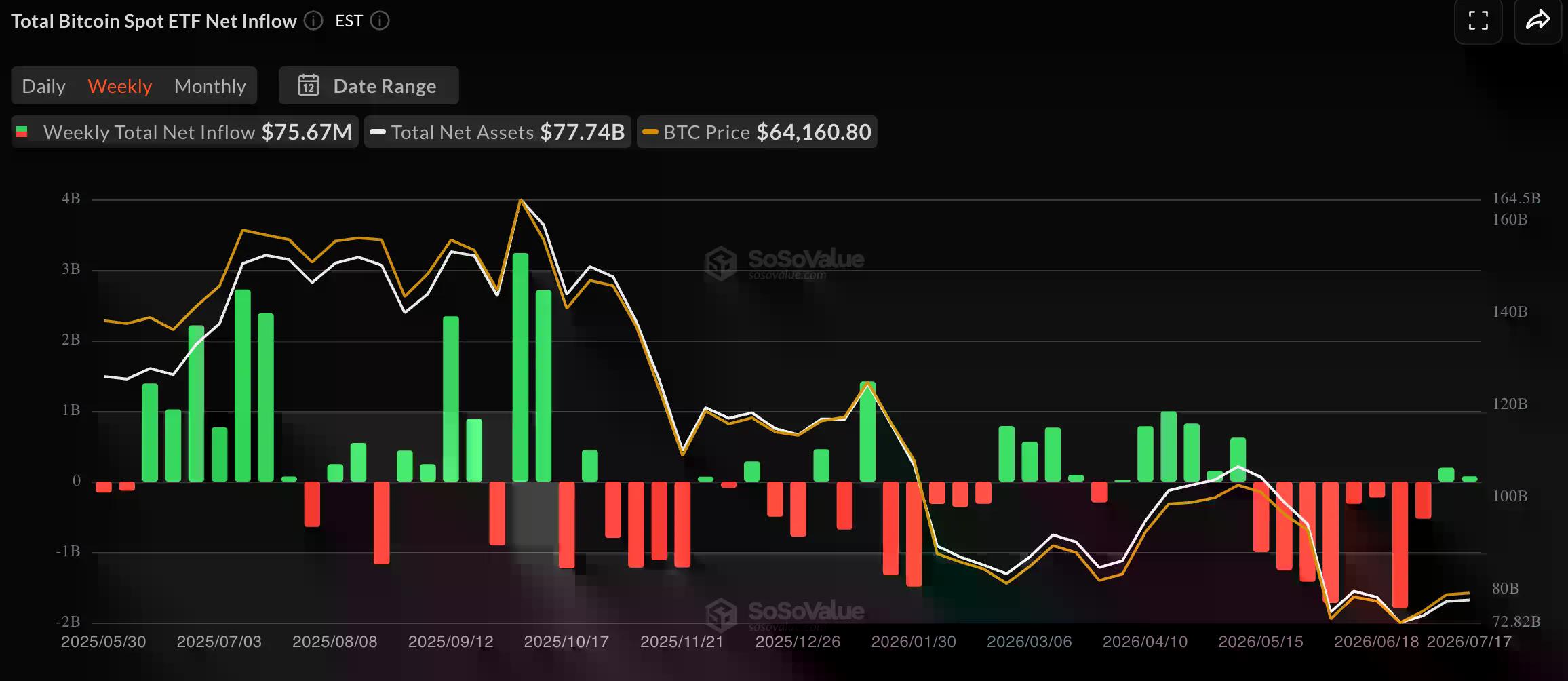Click the $77.74B net assets value
1568x681 pixels.
583,132
